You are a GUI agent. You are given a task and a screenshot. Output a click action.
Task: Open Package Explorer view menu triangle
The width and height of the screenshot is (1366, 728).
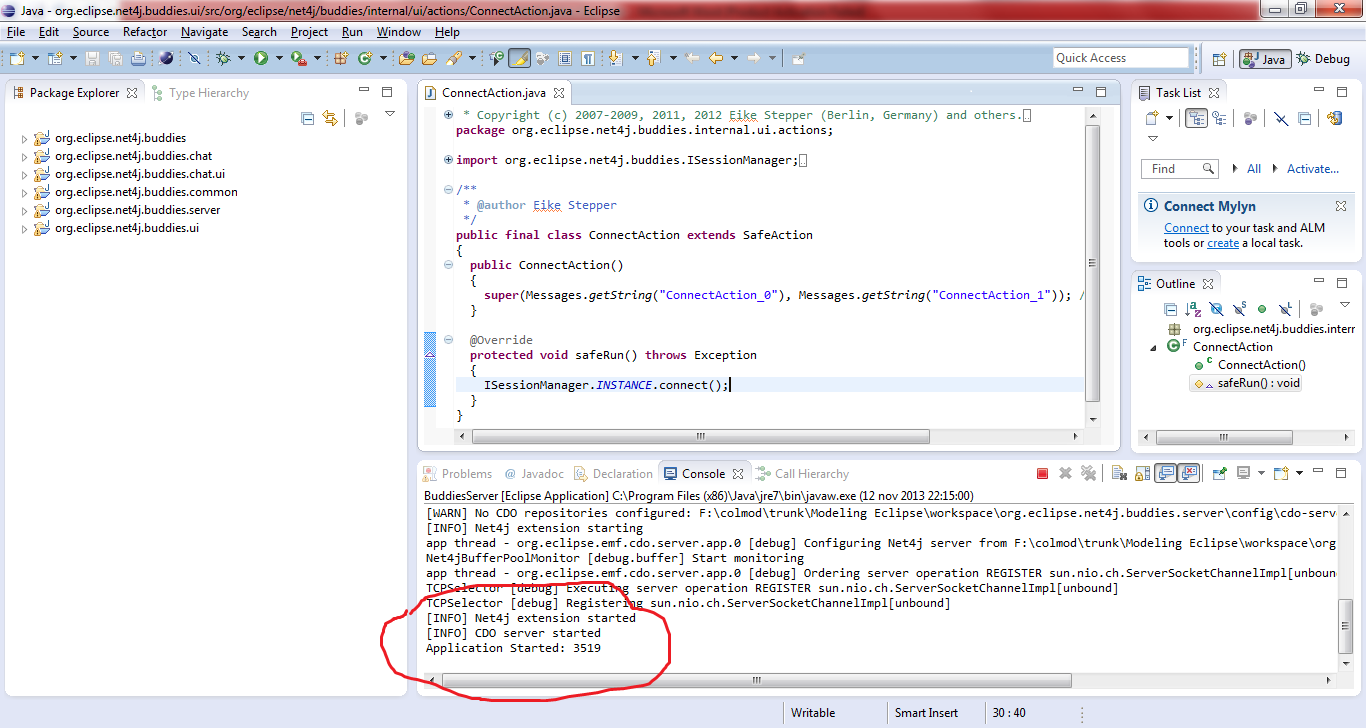pyautogui.click(x=390, y=115)
